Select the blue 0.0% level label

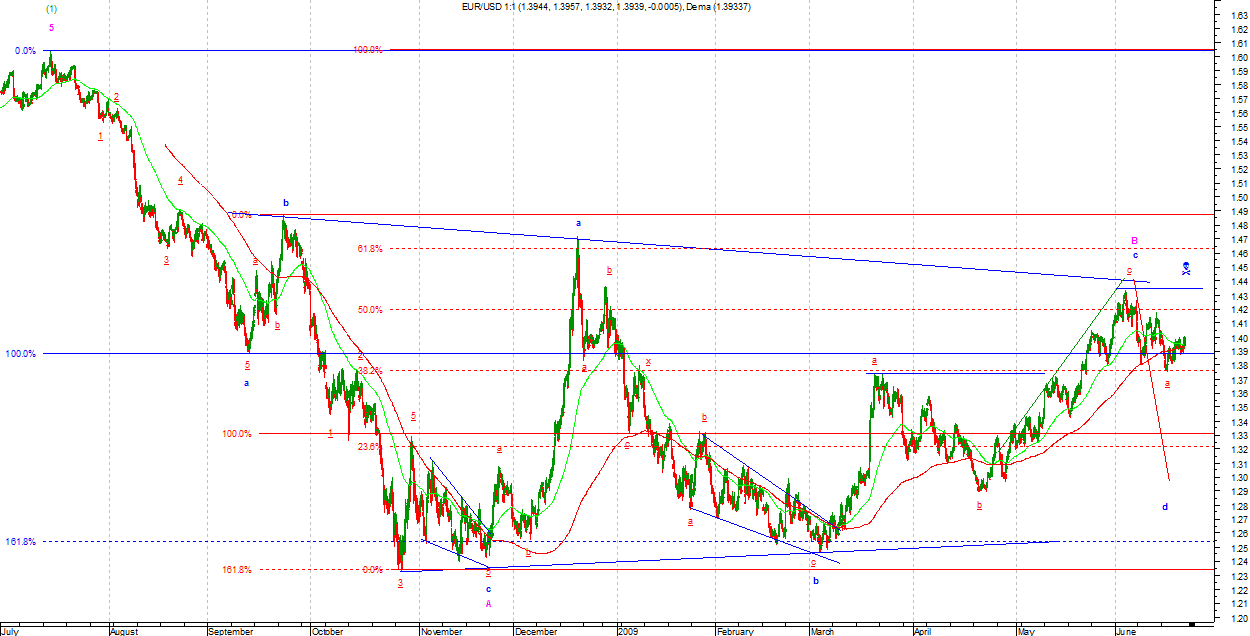pyautogui.click(x=25, y=51)
